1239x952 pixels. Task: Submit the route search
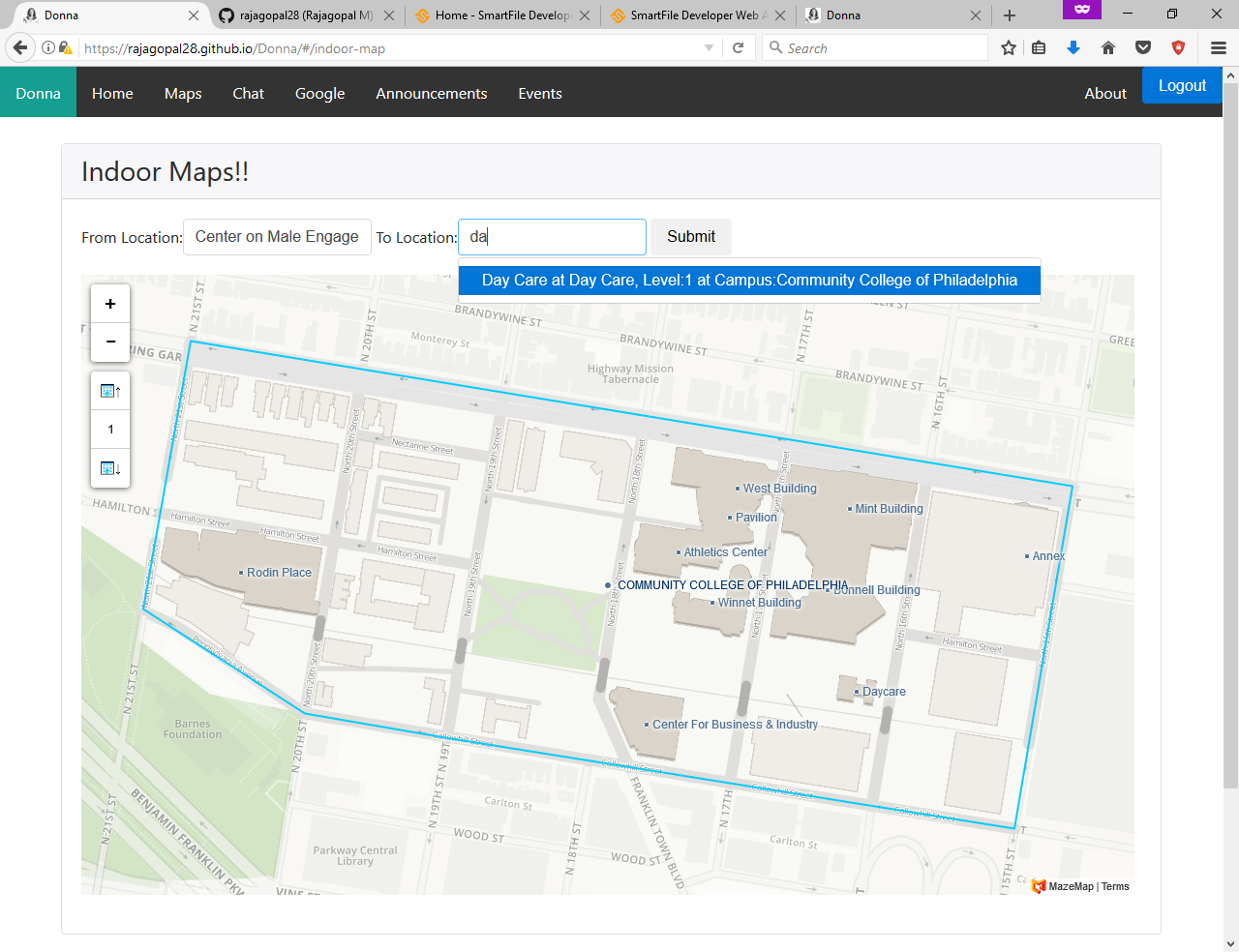coord(691,237)
